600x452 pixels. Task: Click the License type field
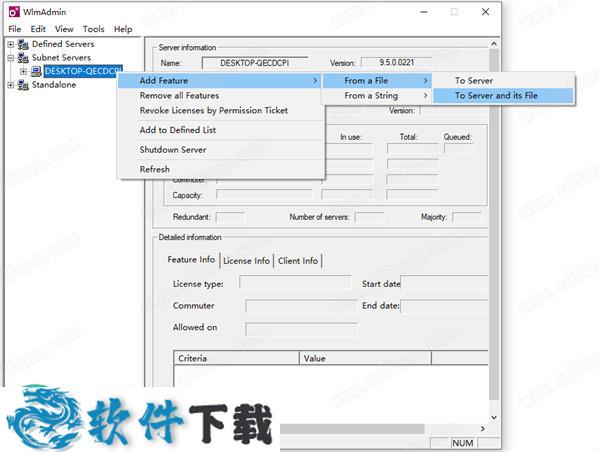click(x=295, y=282)
